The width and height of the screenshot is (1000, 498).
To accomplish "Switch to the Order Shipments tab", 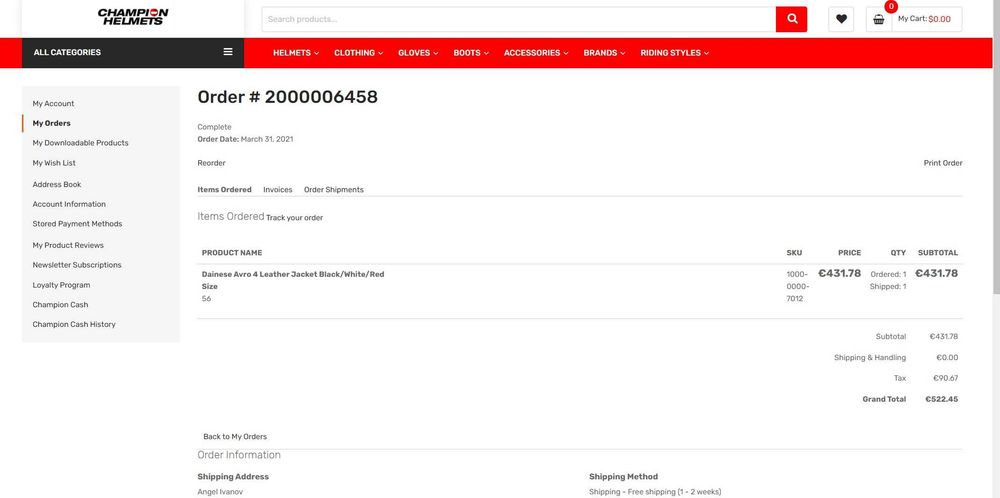I will pyautogui.click(x=334, y=190).
